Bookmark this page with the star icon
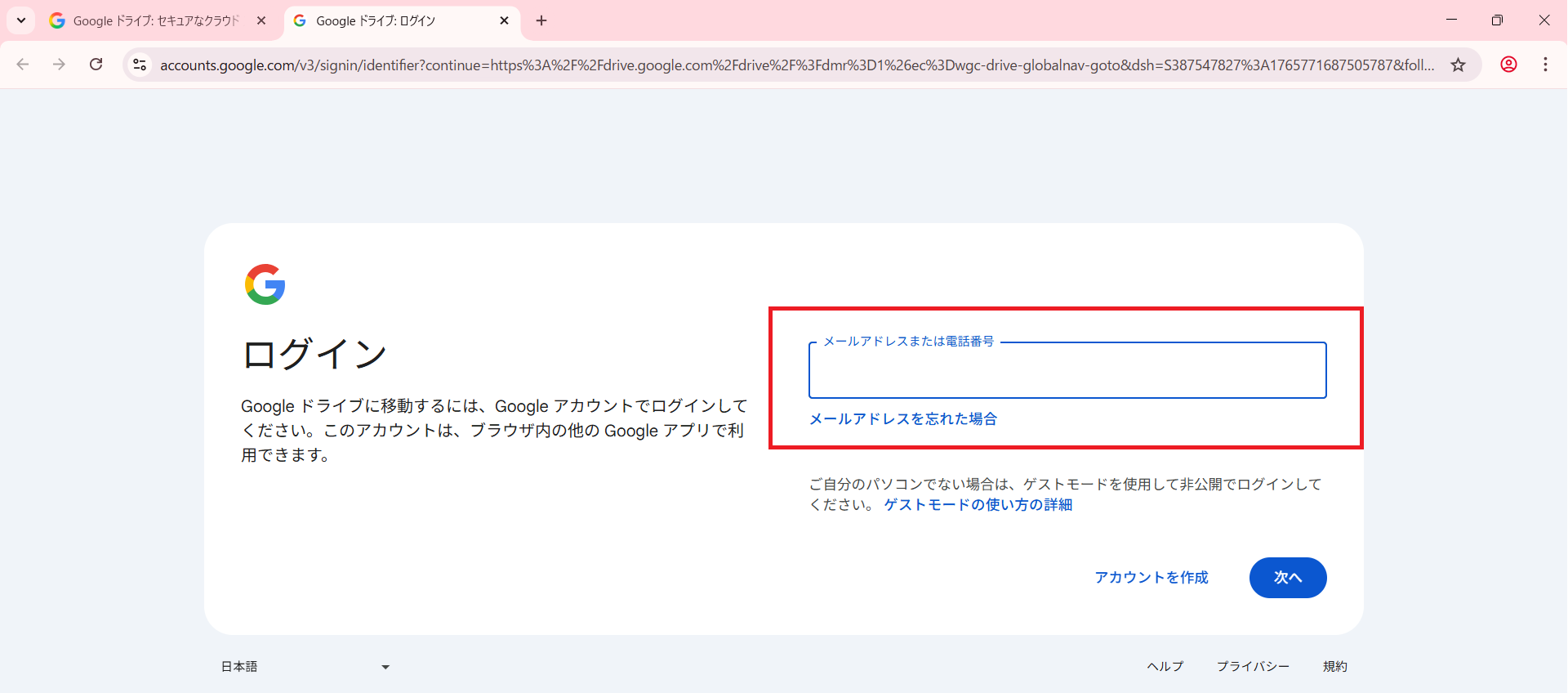Image resolution: width=1568 pixels, height=693 pixels. (x=1459, y=65)
